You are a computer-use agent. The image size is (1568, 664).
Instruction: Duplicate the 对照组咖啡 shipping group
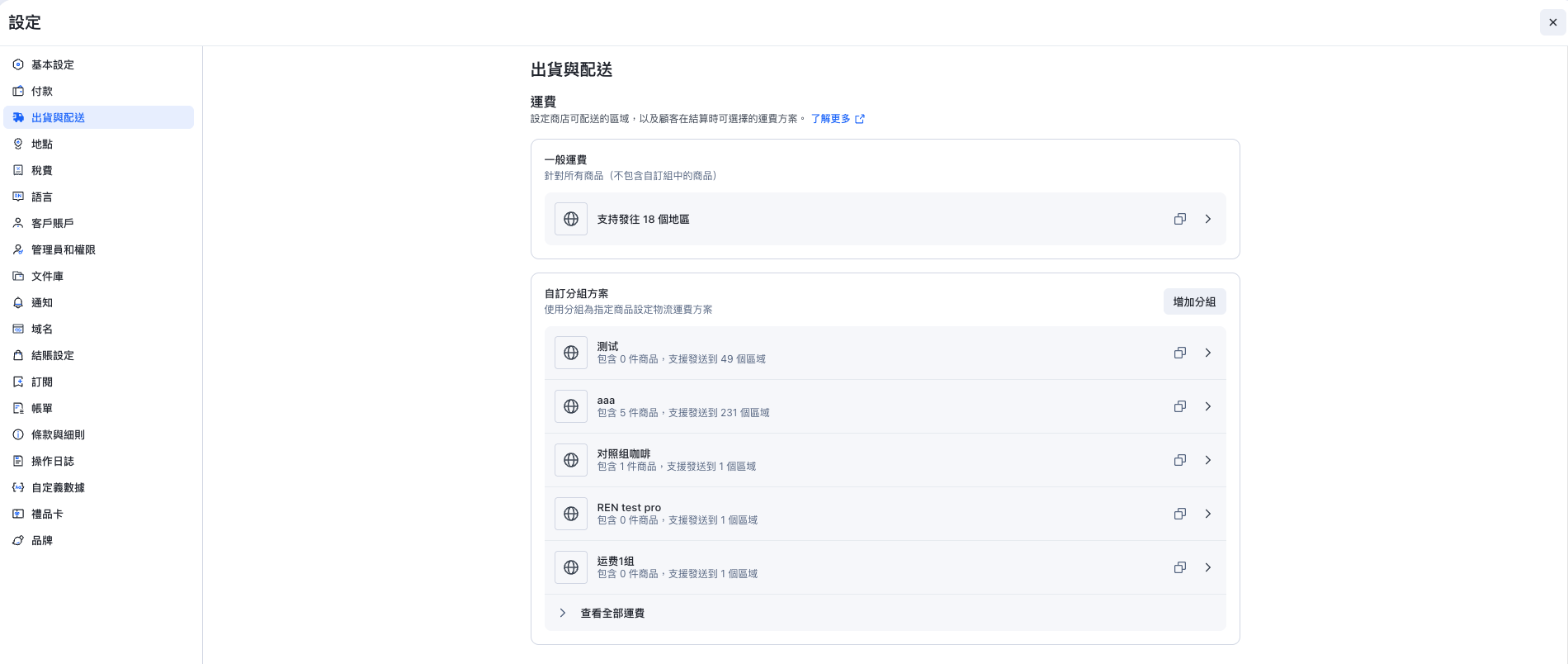coord(1180,460)
